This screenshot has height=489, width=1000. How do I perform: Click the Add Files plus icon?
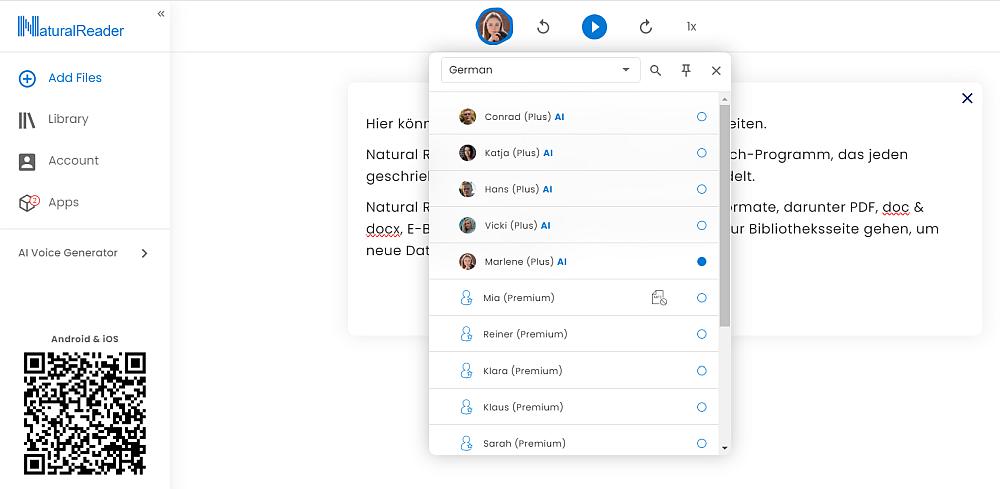click(27, 78)
